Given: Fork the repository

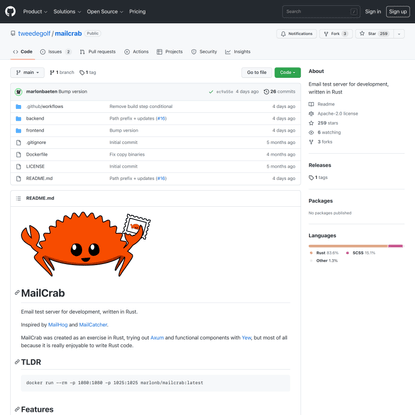Looking at the screenshot, I should (x=336, y=34).
